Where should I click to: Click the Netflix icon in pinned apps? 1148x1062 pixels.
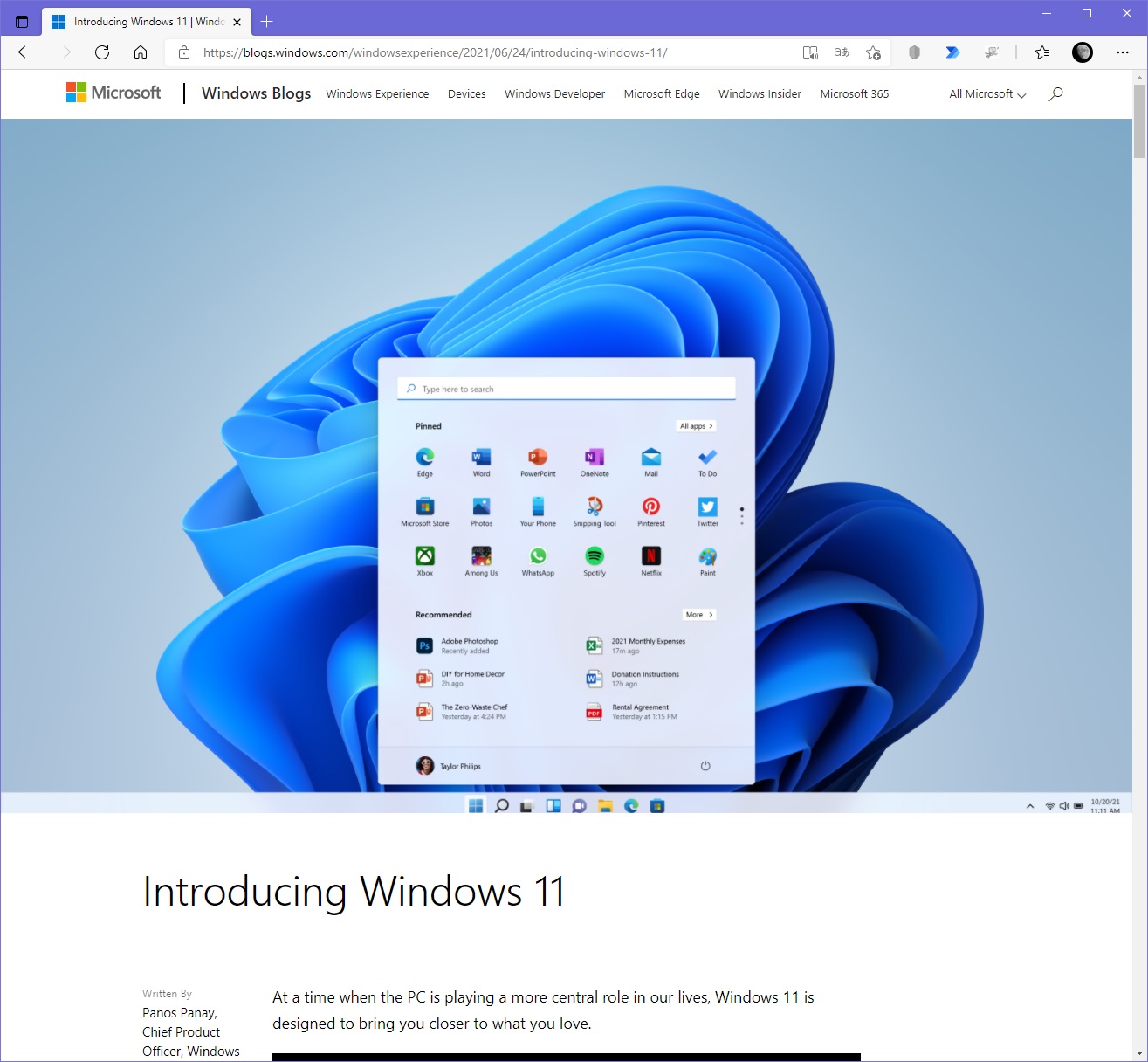coord(651,556)
